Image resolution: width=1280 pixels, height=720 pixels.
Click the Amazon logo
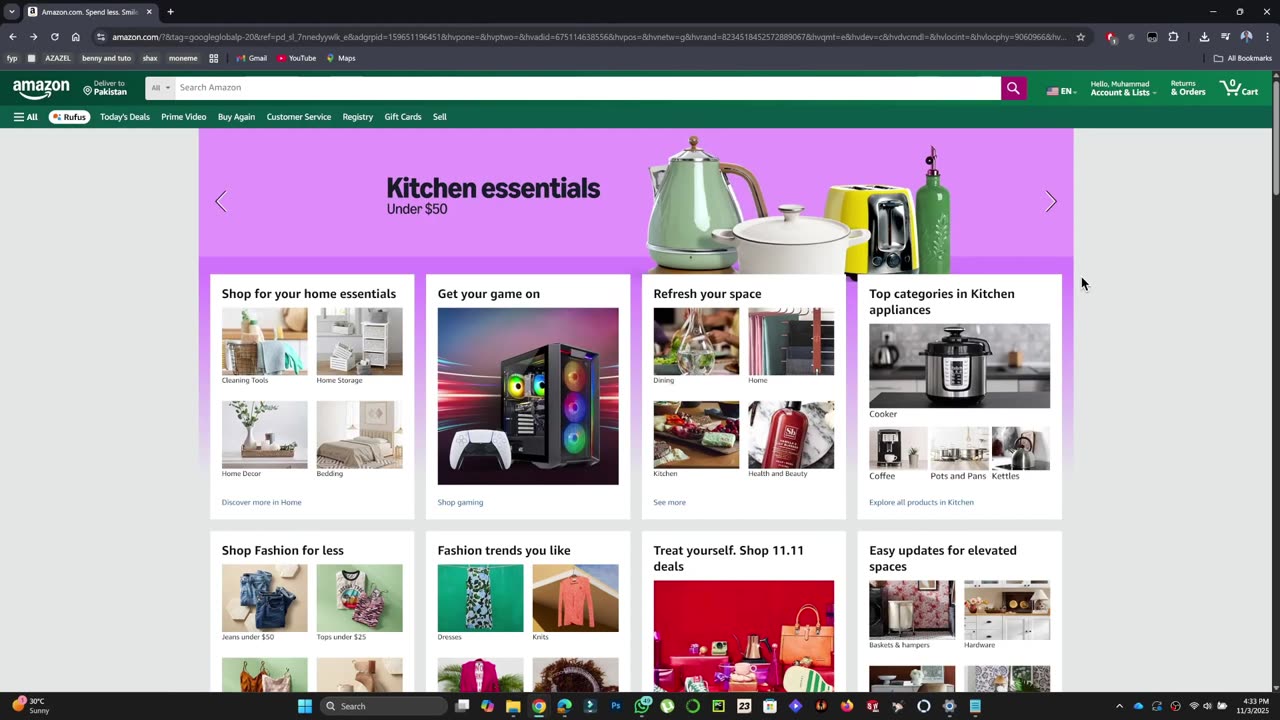point(41,88)
